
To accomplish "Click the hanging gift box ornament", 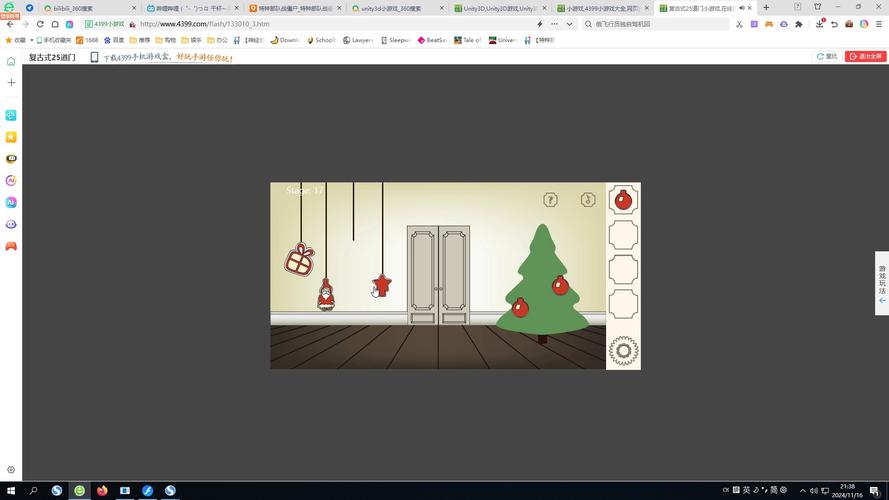I will tap(300, 259).
